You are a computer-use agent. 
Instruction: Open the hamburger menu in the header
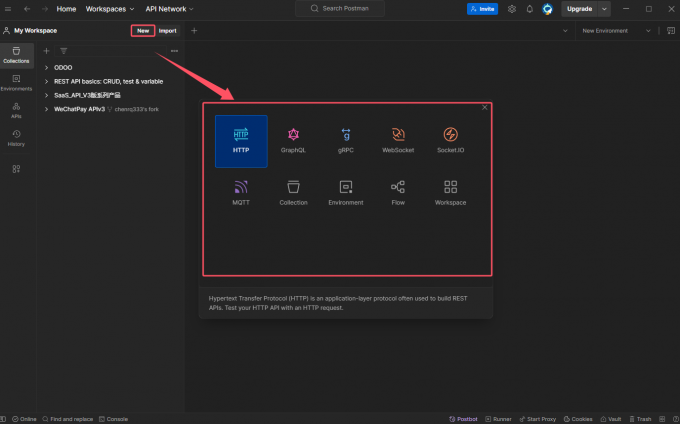pos(8,9)
